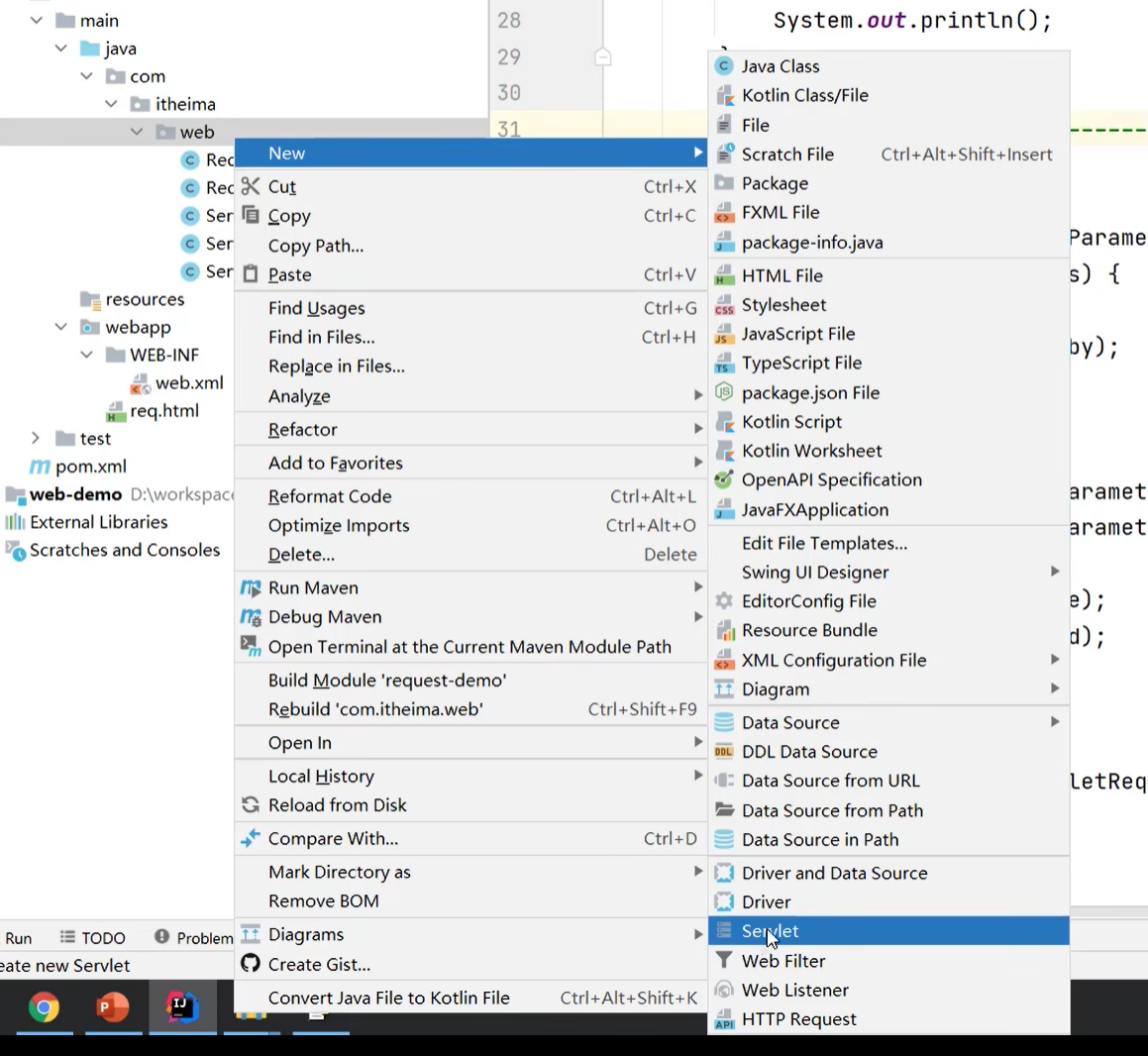Click the JavaScript File icon

tap(724, 334)
